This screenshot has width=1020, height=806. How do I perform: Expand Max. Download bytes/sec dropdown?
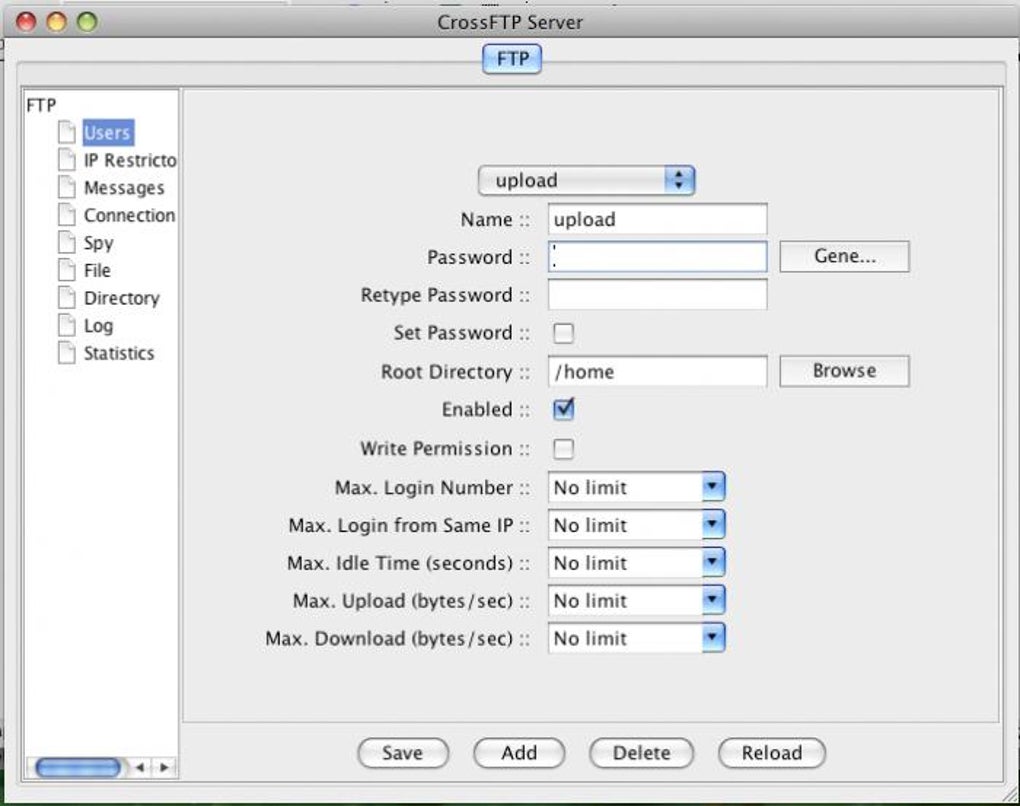[713, 638]
